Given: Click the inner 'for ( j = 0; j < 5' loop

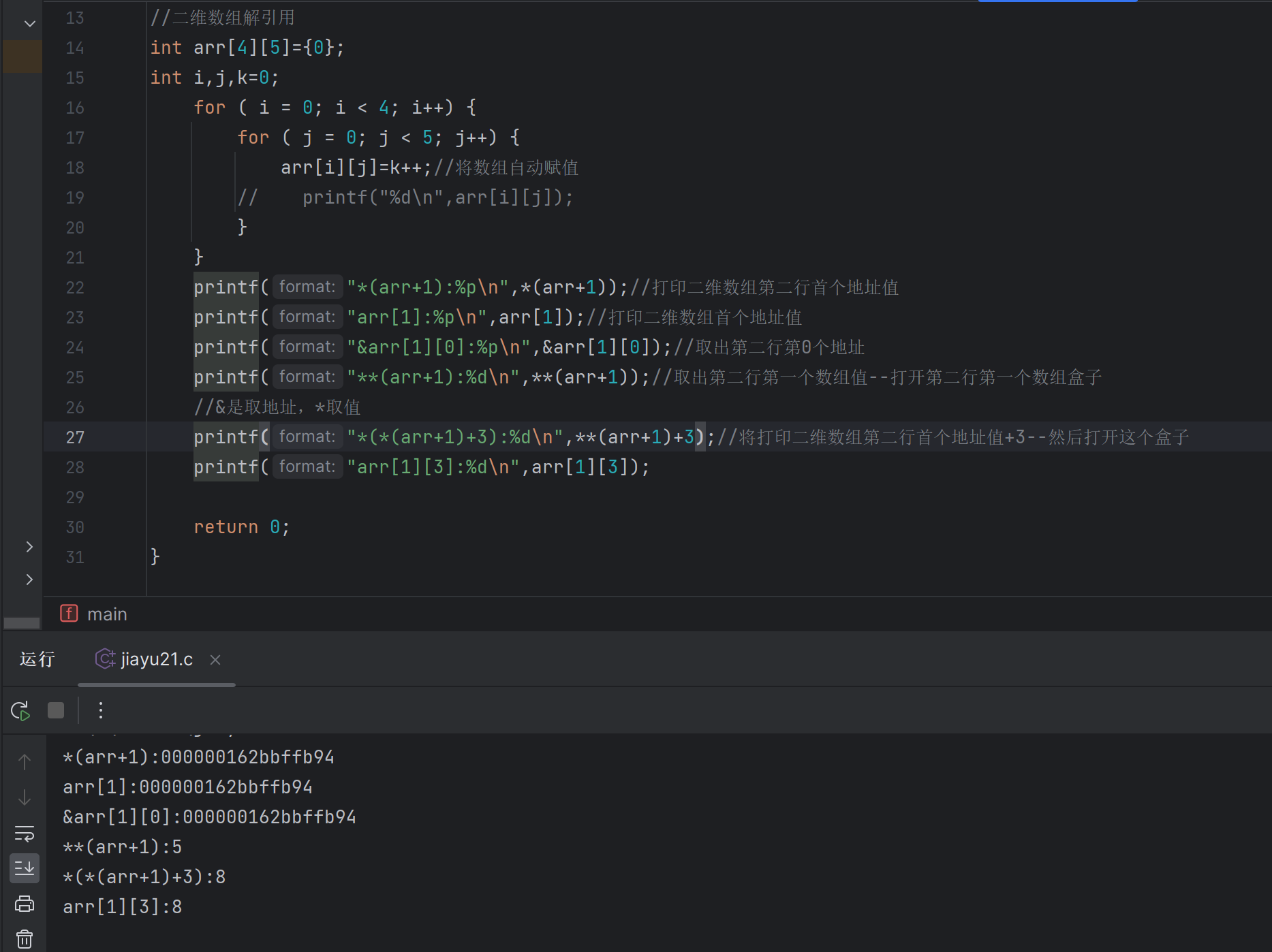Looking at the screenshot, I should [x=379, y=138].
